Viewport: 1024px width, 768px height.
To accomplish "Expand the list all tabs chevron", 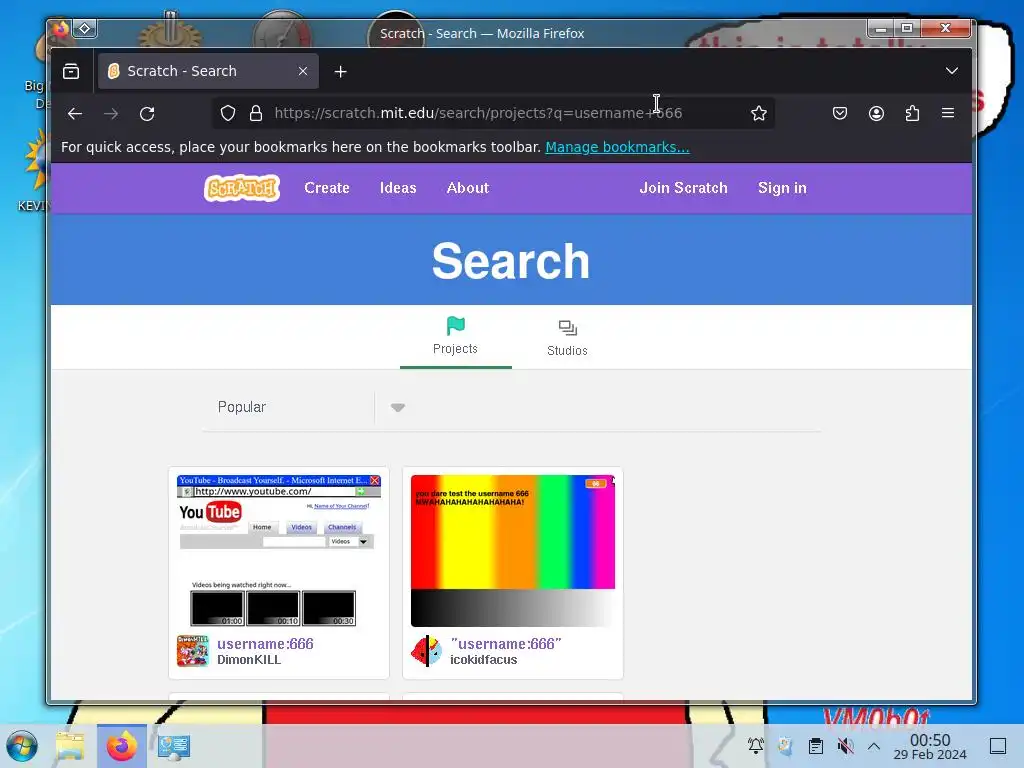I will [952, 71].
